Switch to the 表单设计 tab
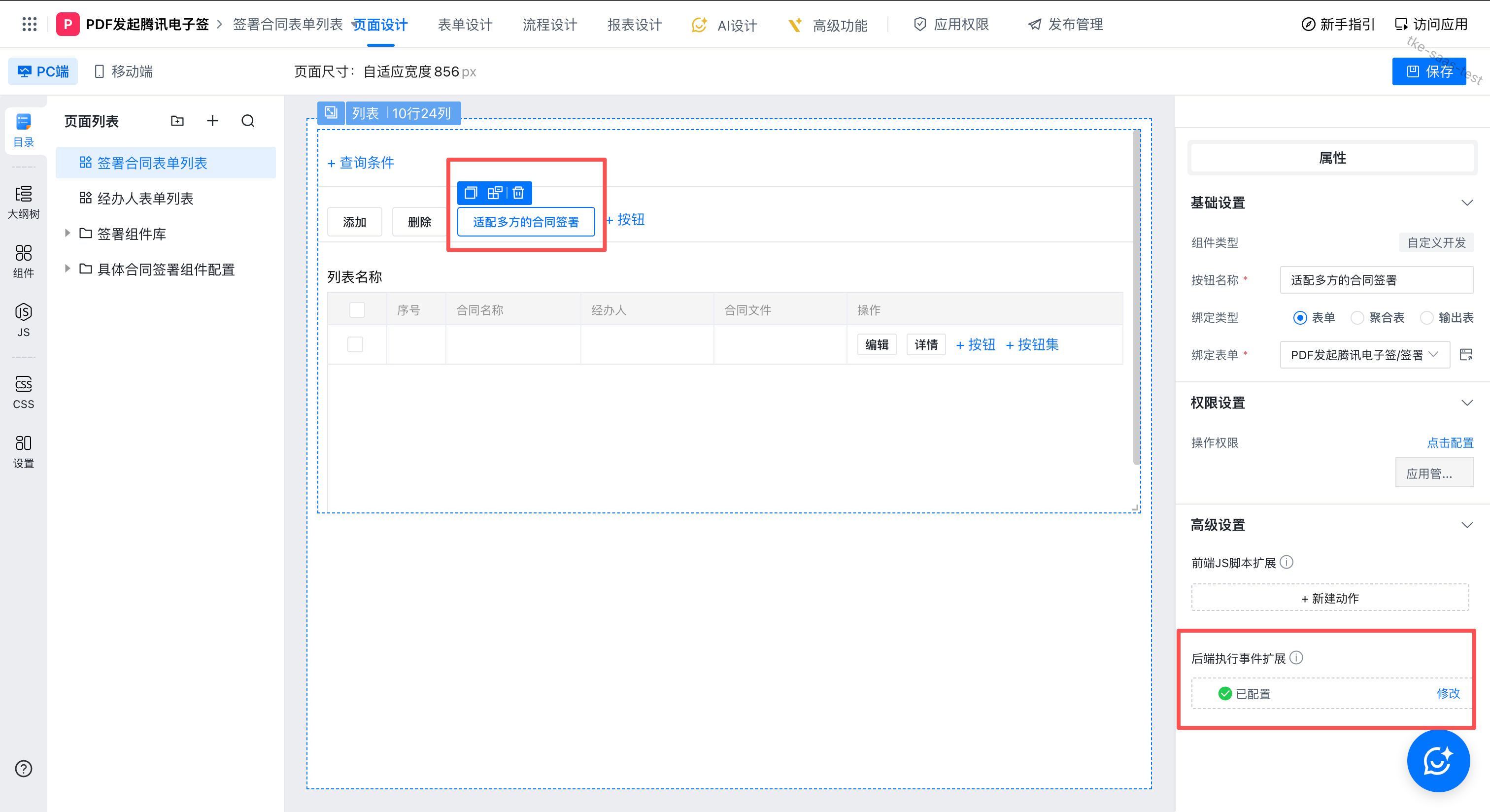Viewport: 1490px width, 812px height. pyautogui.click(x=465, y=24)
